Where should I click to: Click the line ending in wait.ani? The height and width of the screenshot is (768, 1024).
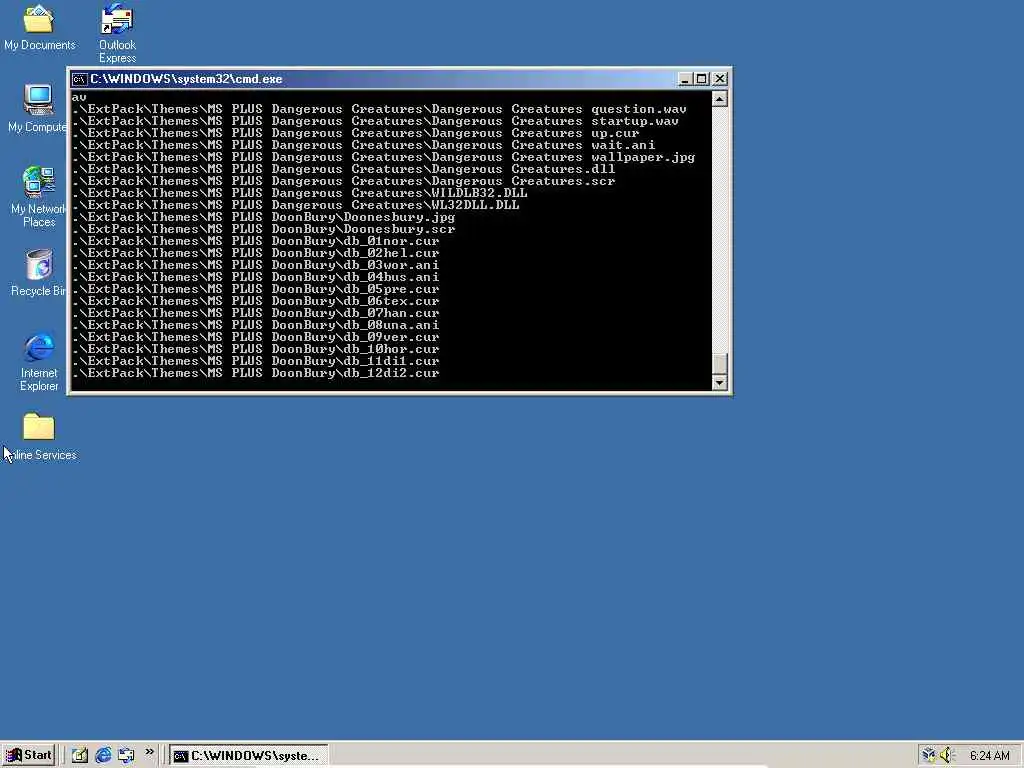(363, 145)
